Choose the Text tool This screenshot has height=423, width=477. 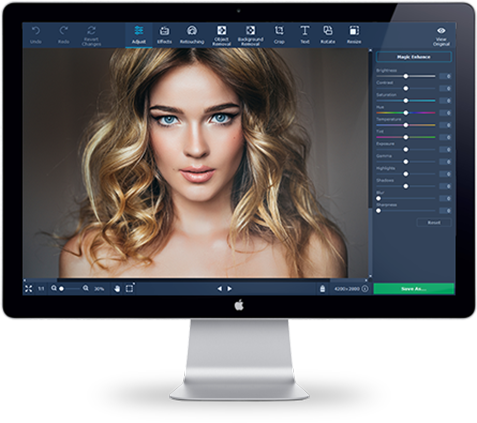click(x=304, y=35)
